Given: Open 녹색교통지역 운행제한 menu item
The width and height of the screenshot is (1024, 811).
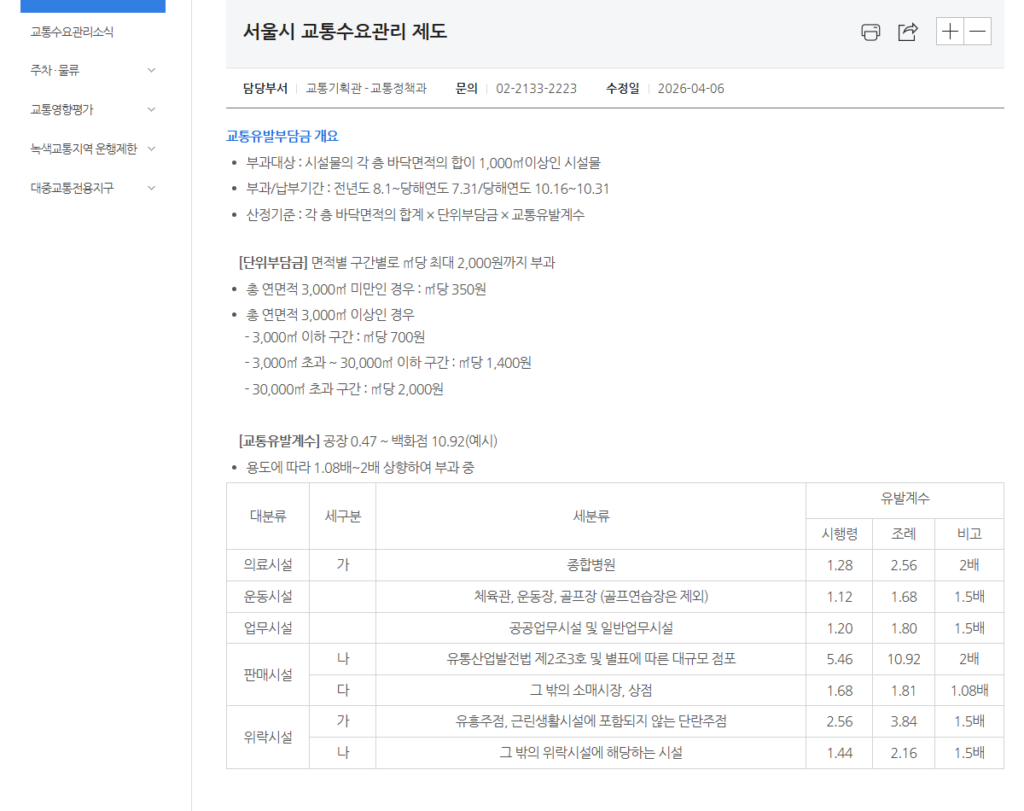Looking at the screenshot, I should click(84, 148).
